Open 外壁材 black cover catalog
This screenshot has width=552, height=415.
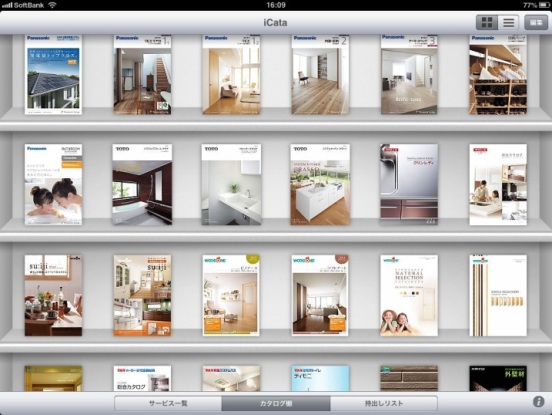coord(498,378)
